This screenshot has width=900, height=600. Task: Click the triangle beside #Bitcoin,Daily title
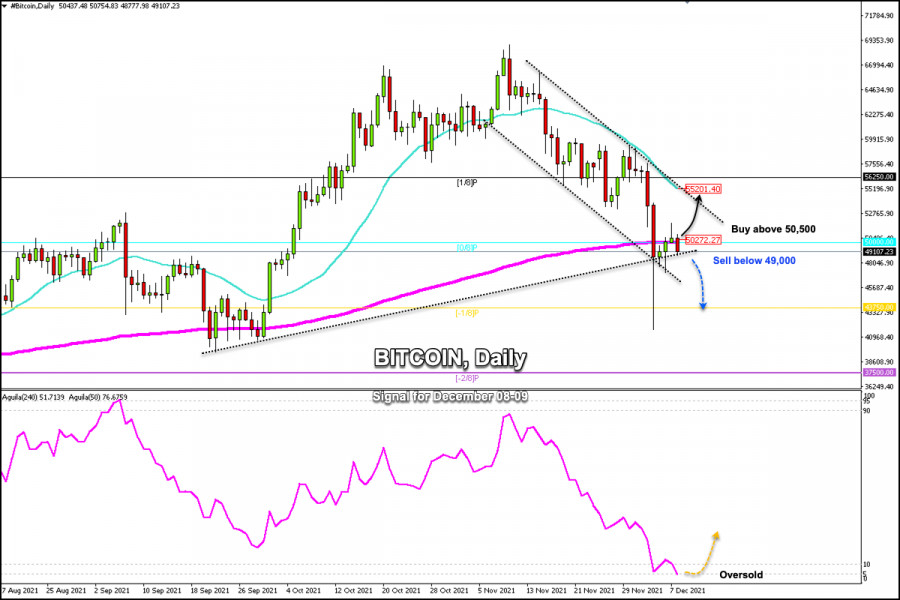pyautogui.click(x=5, y=6)
